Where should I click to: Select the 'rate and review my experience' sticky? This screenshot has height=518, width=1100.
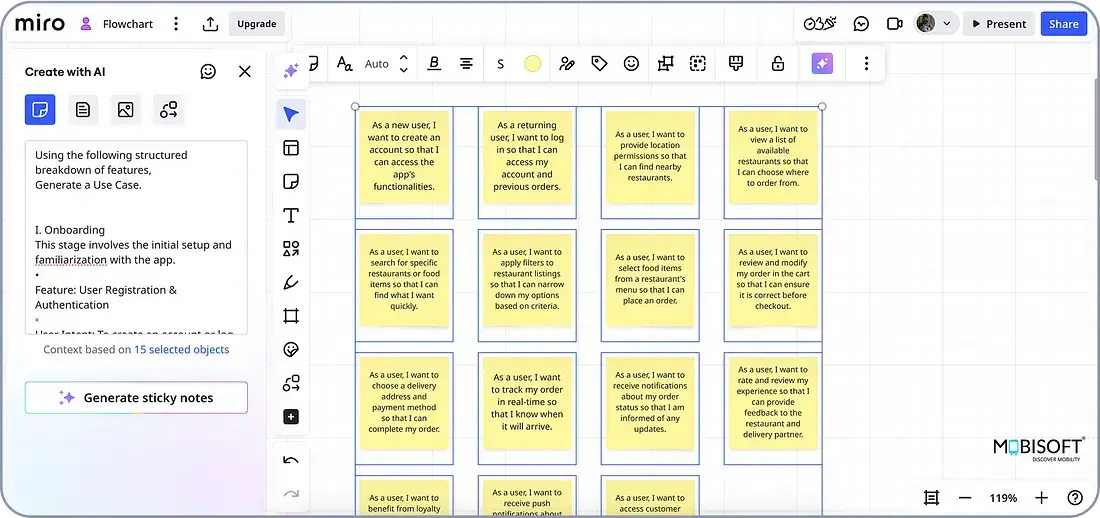coord(773,403)
